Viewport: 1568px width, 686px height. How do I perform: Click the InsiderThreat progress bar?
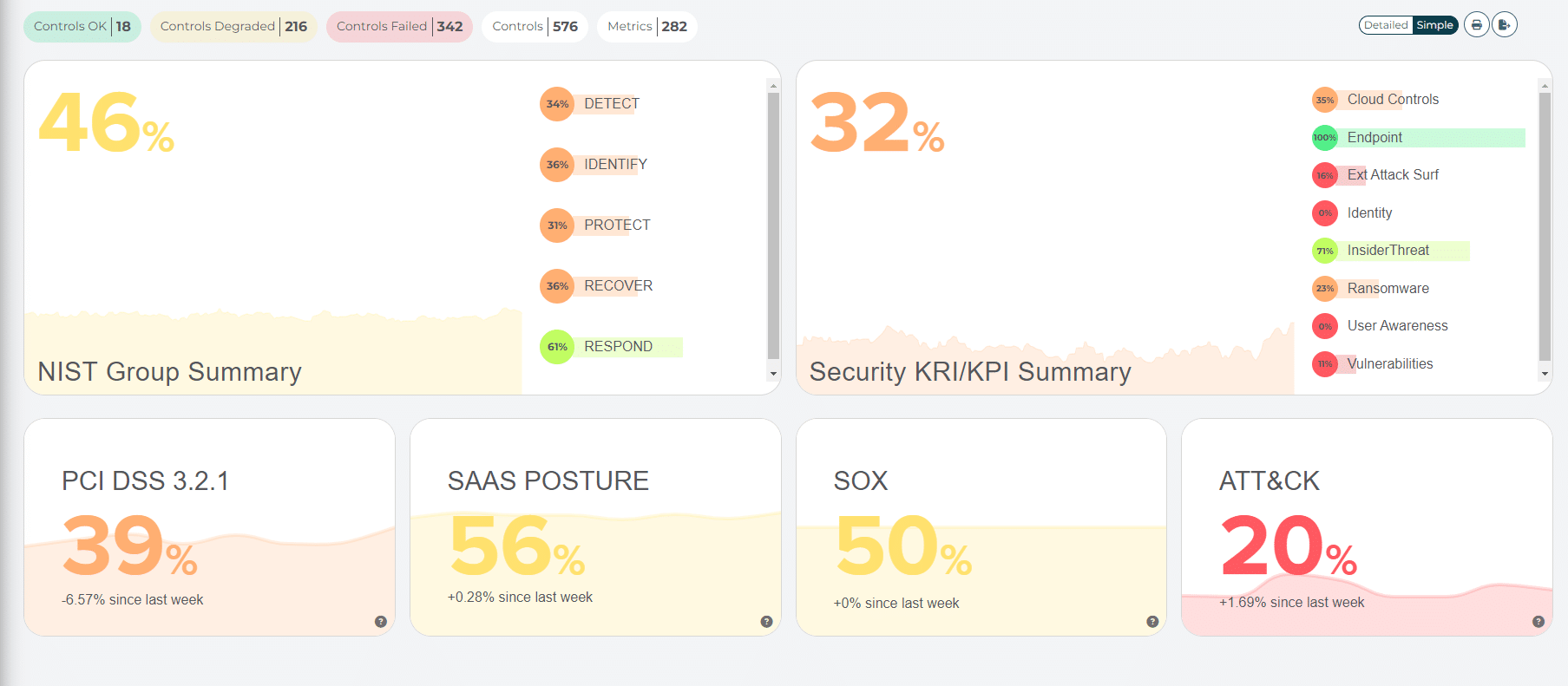coord(1406,251)
